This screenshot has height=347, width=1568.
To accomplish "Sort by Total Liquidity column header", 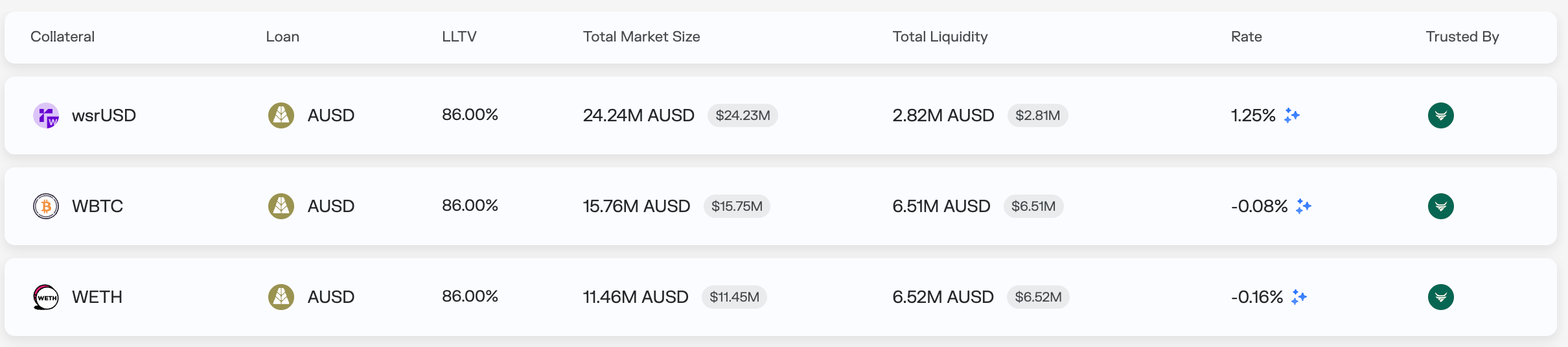I will 940,37.
